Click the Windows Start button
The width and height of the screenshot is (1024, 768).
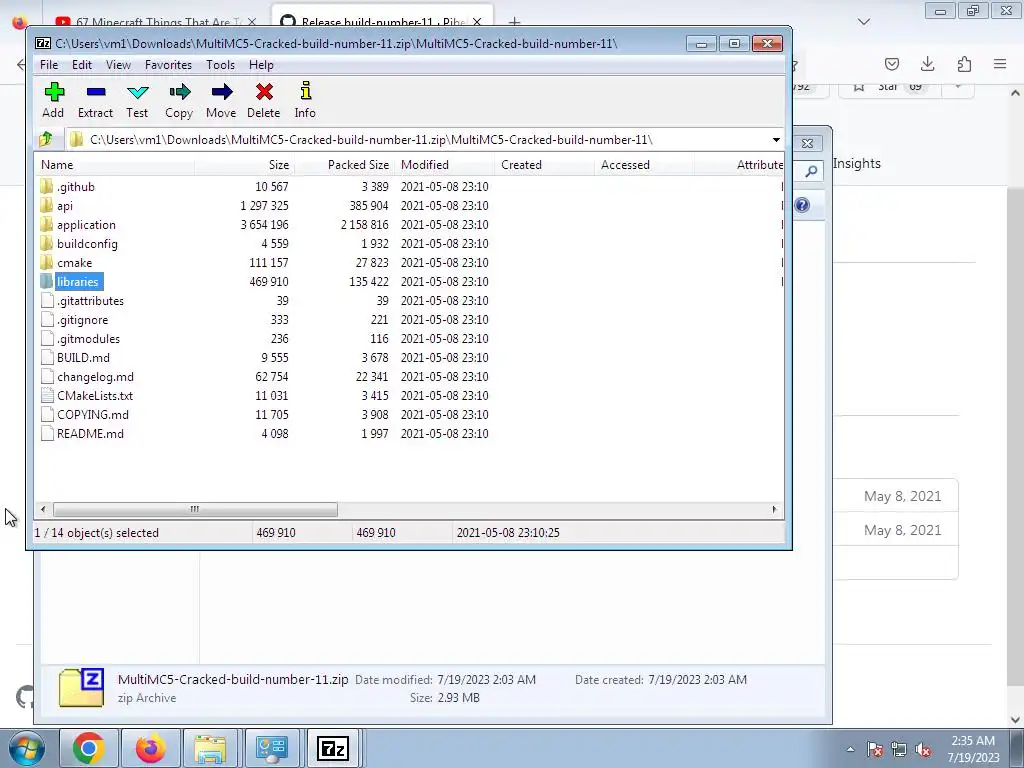pyautogui.click(x=26, y=748)
